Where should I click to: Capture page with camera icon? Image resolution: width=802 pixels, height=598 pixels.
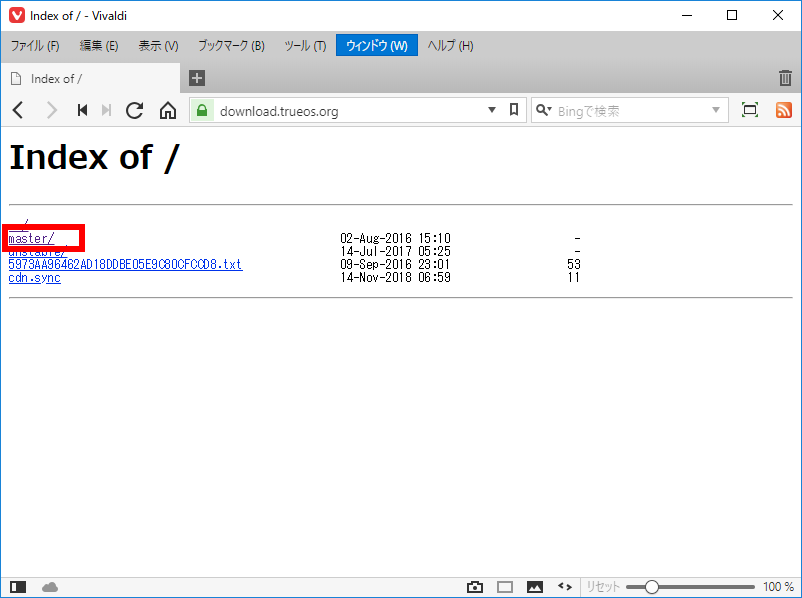475,587
